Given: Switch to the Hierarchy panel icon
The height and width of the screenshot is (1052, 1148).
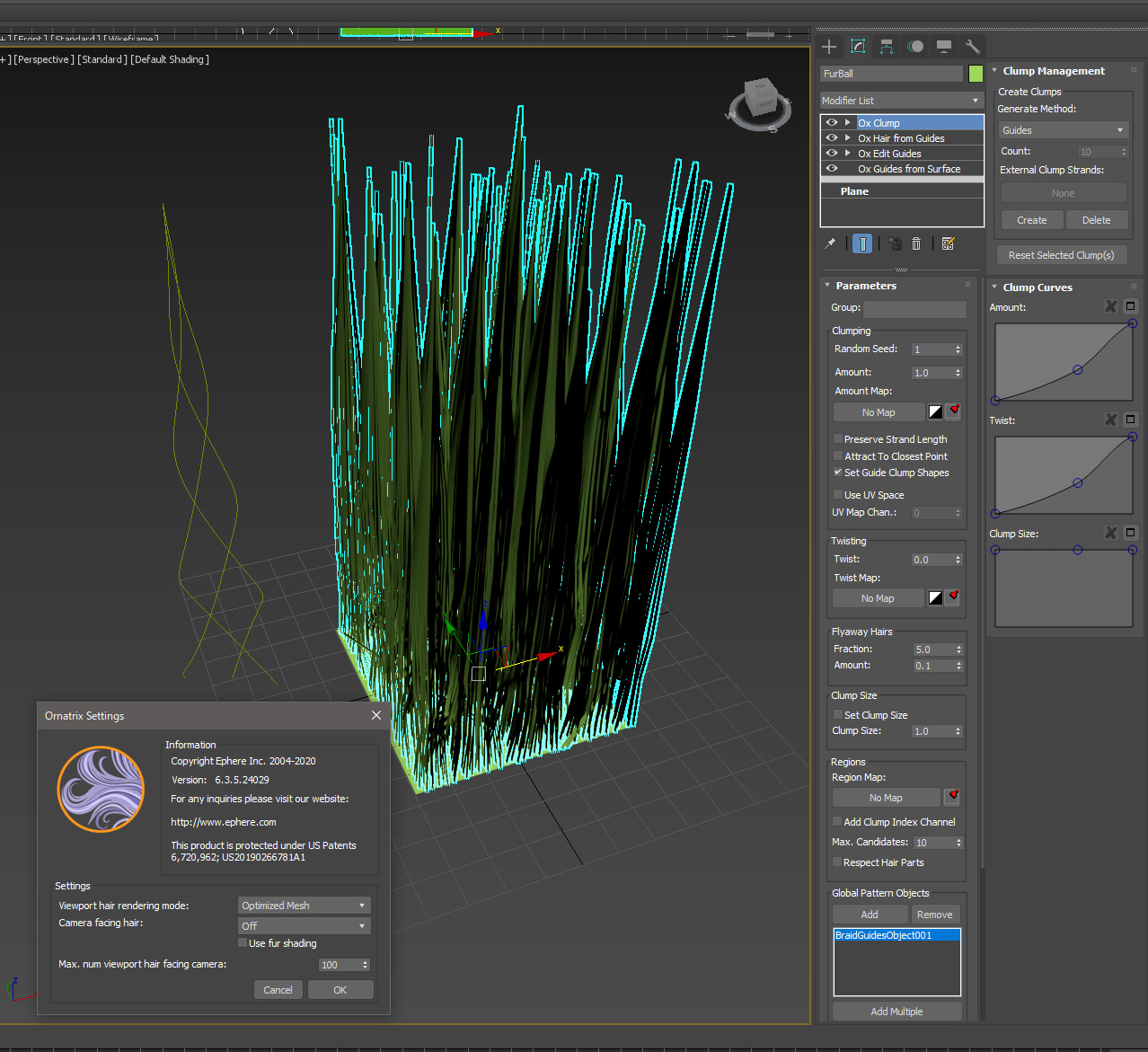Looking at the screenshot, I should click(x=887, y=47).
